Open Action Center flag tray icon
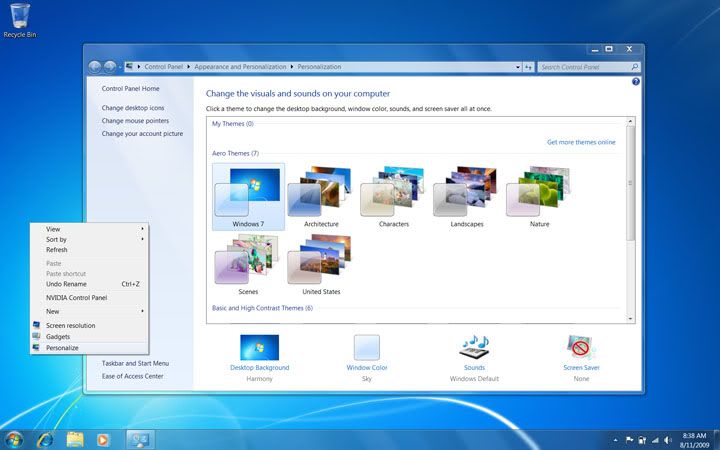 point(629,440)
